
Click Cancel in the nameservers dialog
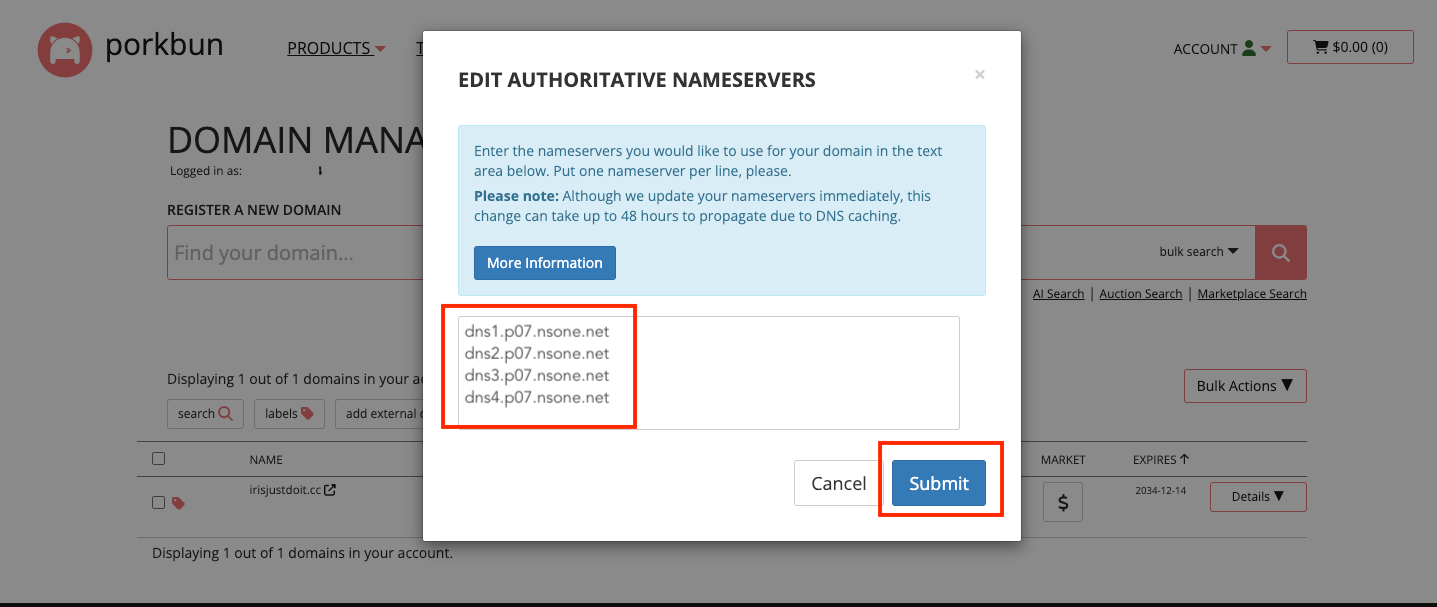[838, 483]
